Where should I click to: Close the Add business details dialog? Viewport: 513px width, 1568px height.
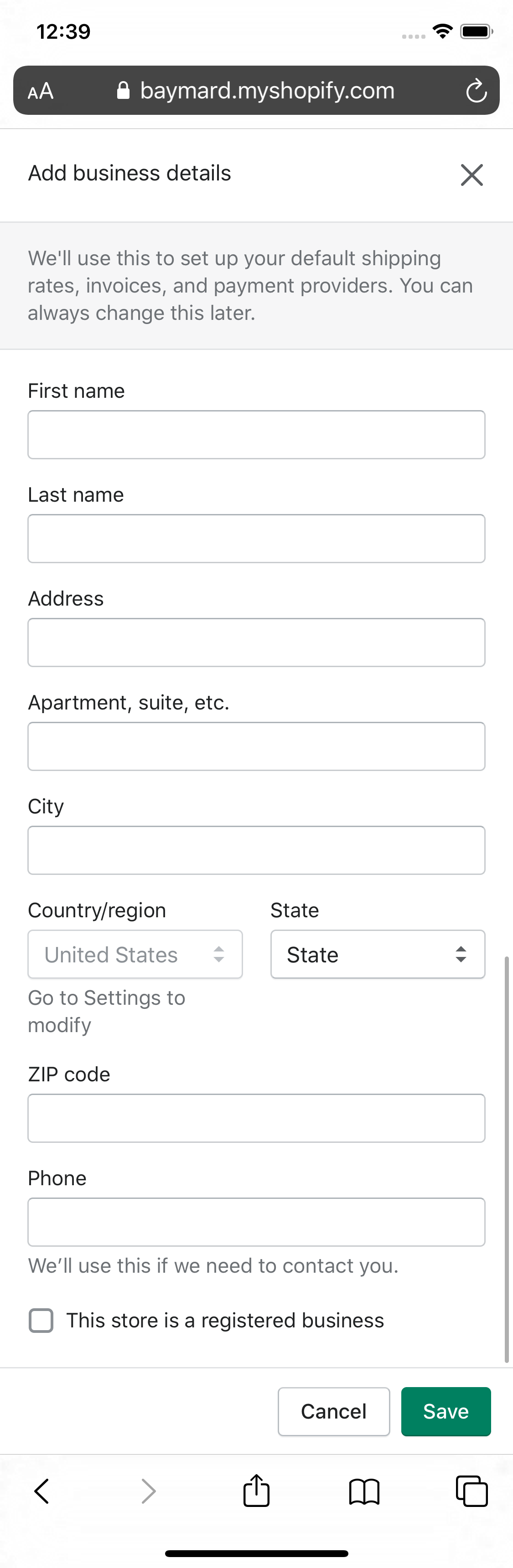472,175
